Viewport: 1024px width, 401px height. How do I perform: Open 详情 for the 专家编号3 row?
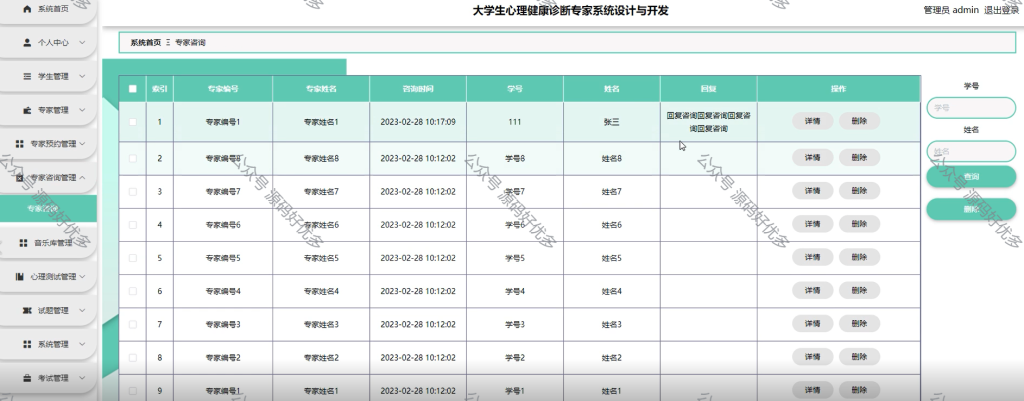click(x=812, y=324)
